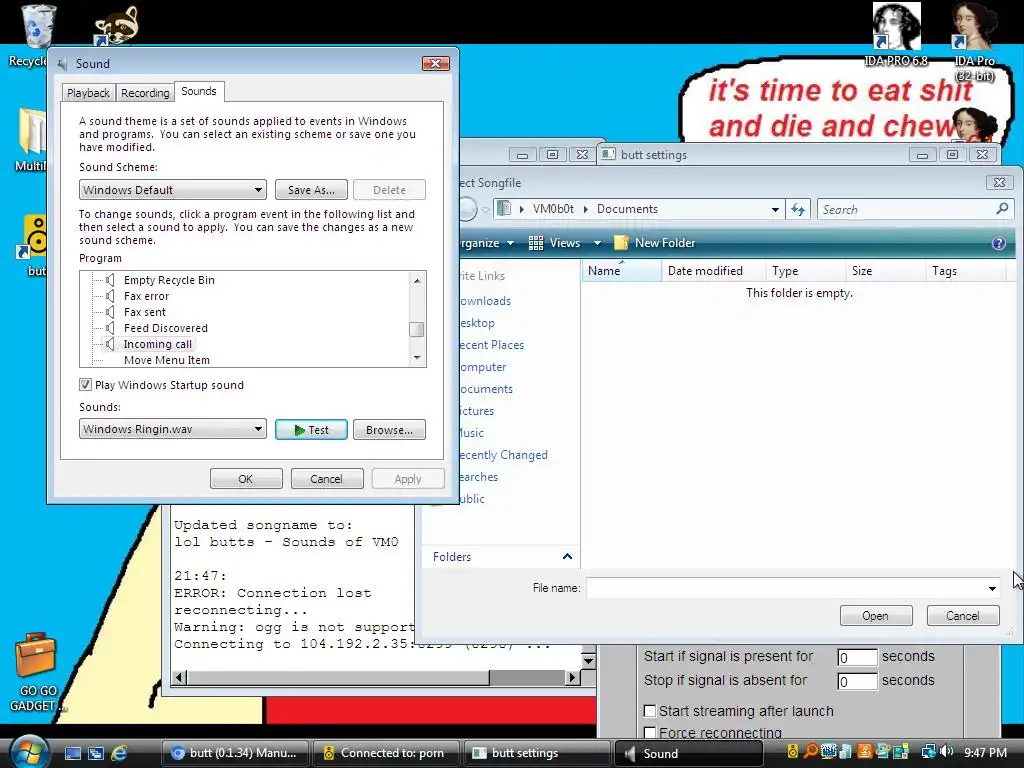Click the Program list scrollbar thumb
The width and height of the screenshot is (1024, 768).
tap(417, 329)
